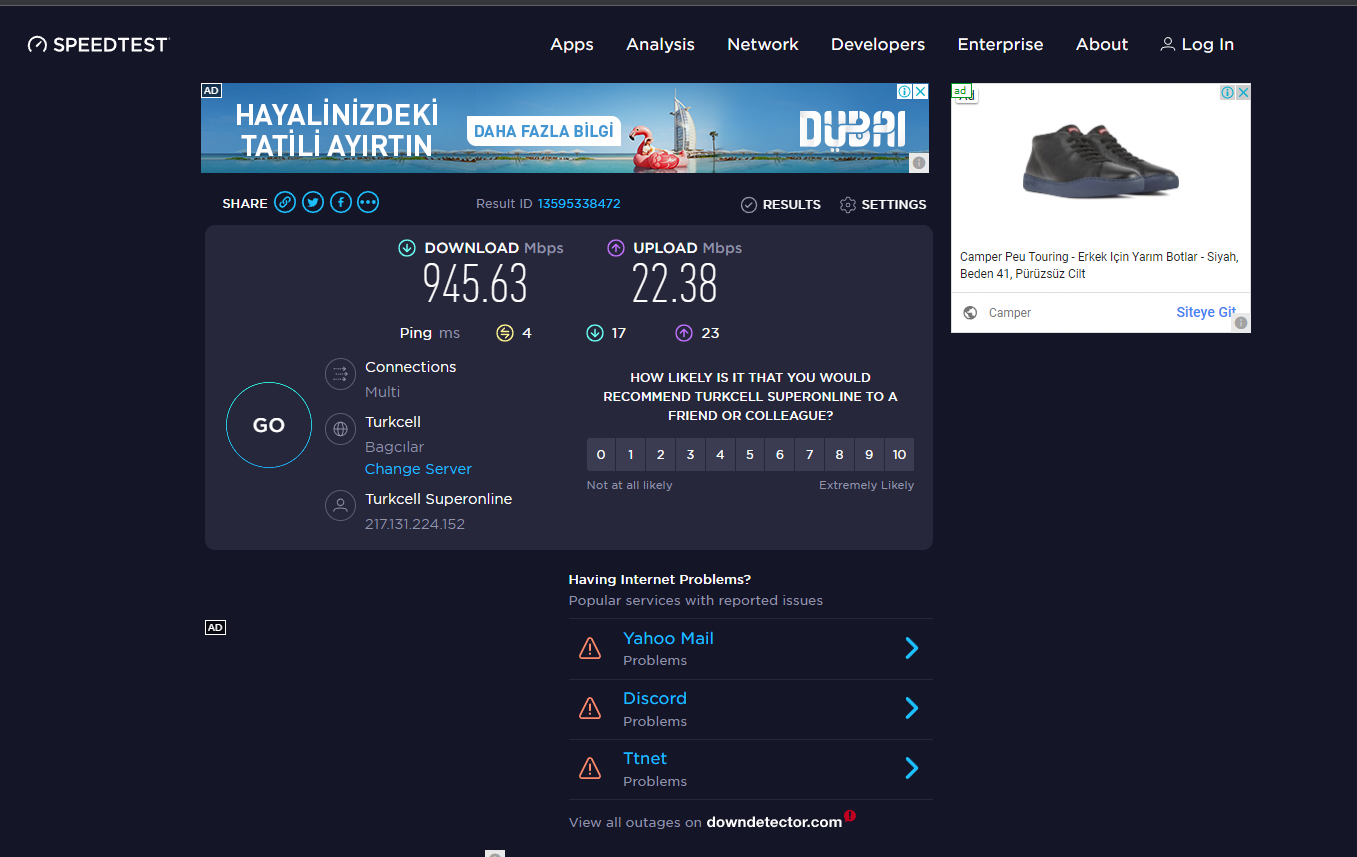The height and width of the screenshot is (857, 1357).
Task: Click the Turkcell server globe icon
Action: coord(340,429)
